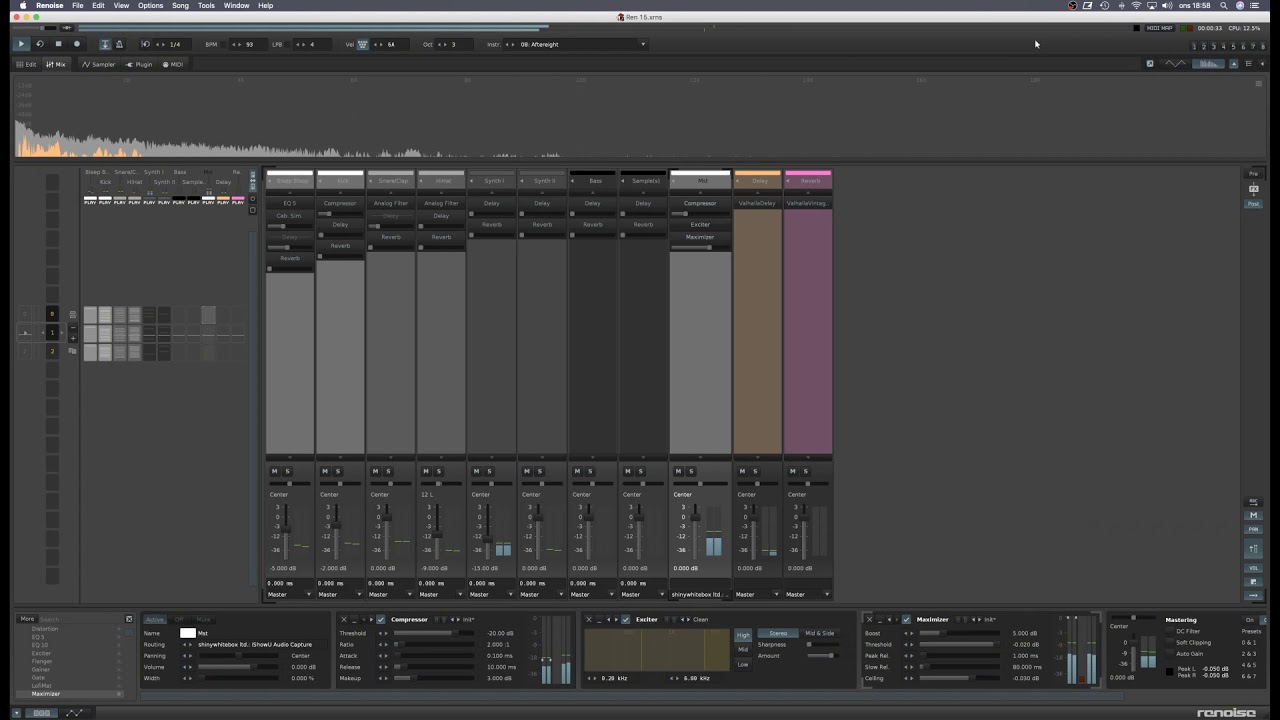This screenshot has height=720, width=1280.
Task: Click the Mid band button in Exciter
Action: click(x=743, y=649)
